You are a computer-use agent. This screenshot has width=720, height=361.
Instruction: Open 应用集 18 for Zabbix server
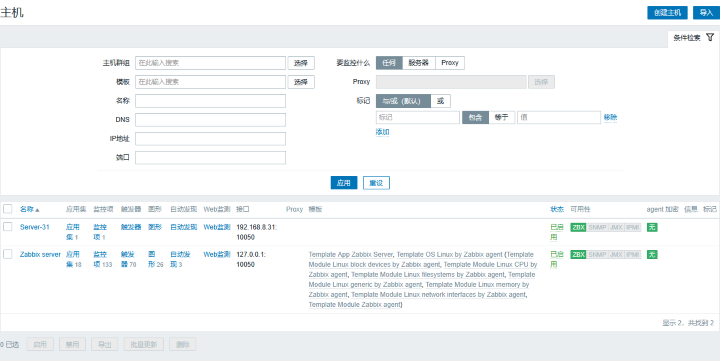(73, 259)
